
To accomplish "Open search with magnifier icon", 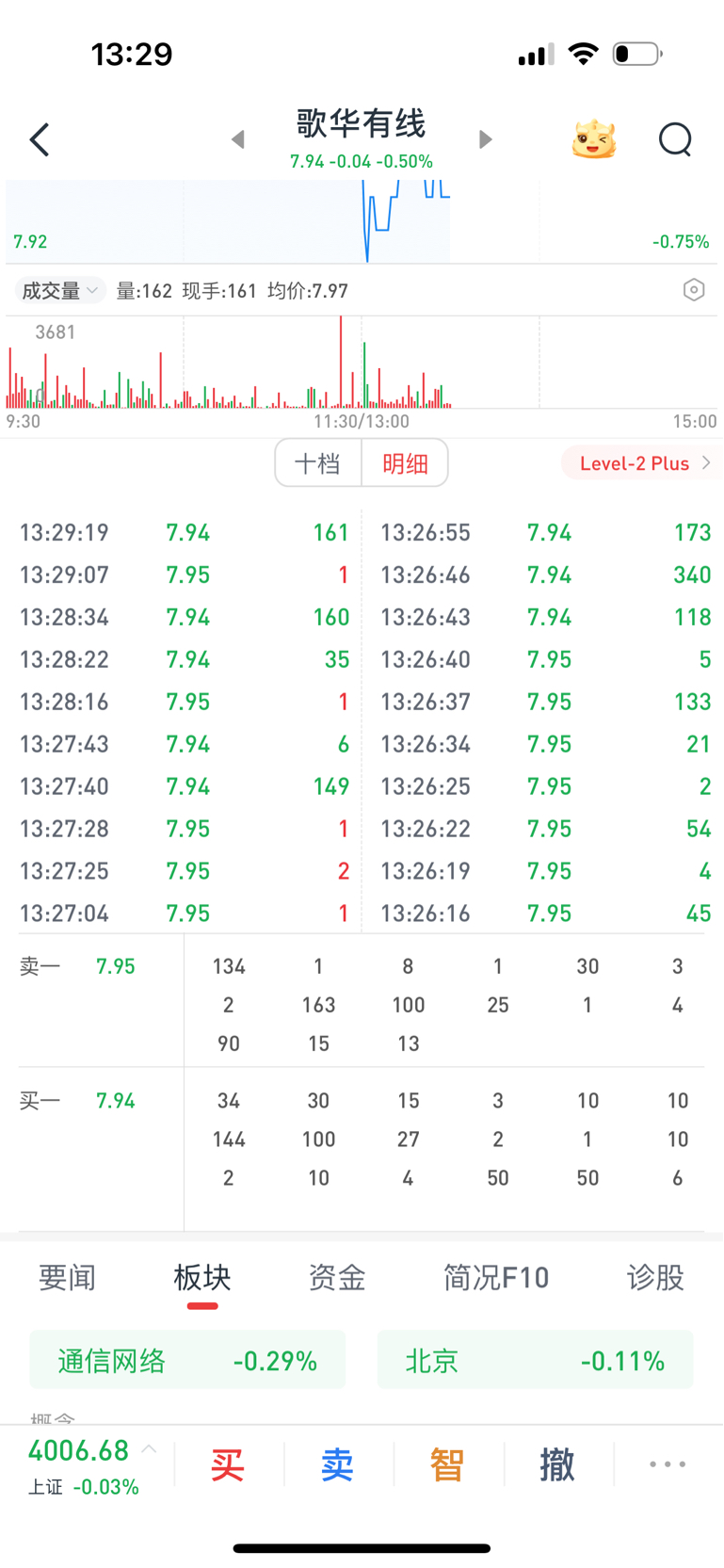I will tap(675, 140).
